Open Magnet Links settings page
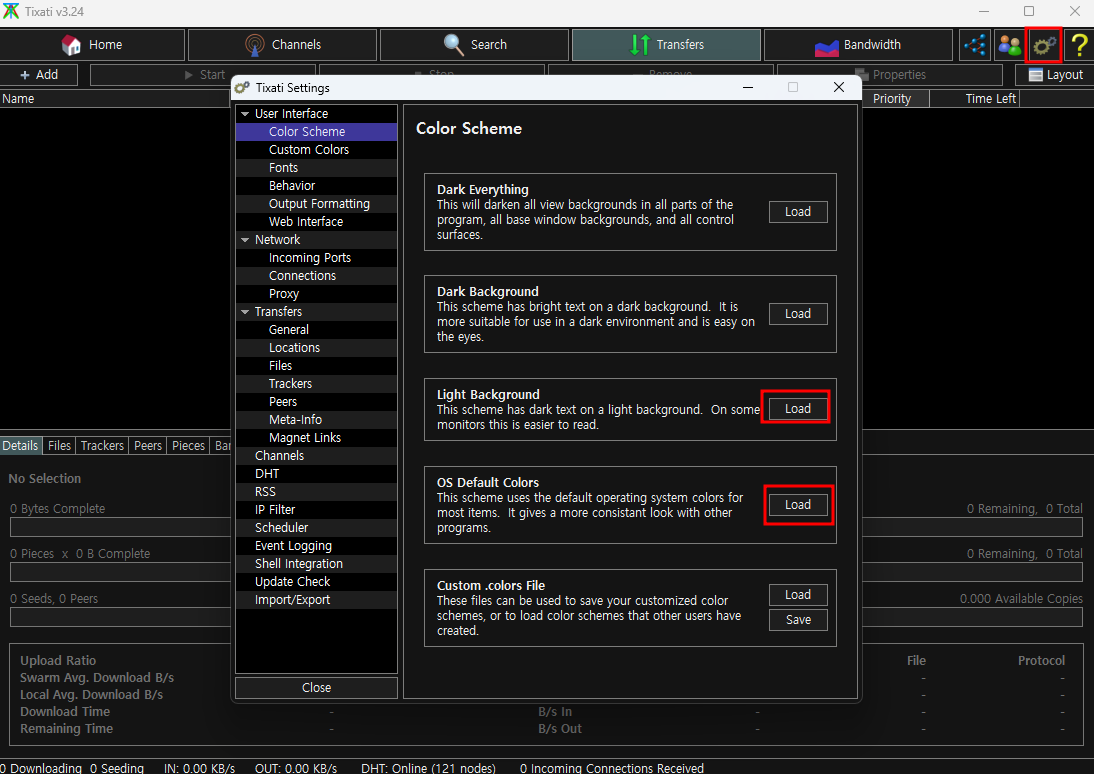Viewport: 1094px width, 774px height. pos(316,438)
